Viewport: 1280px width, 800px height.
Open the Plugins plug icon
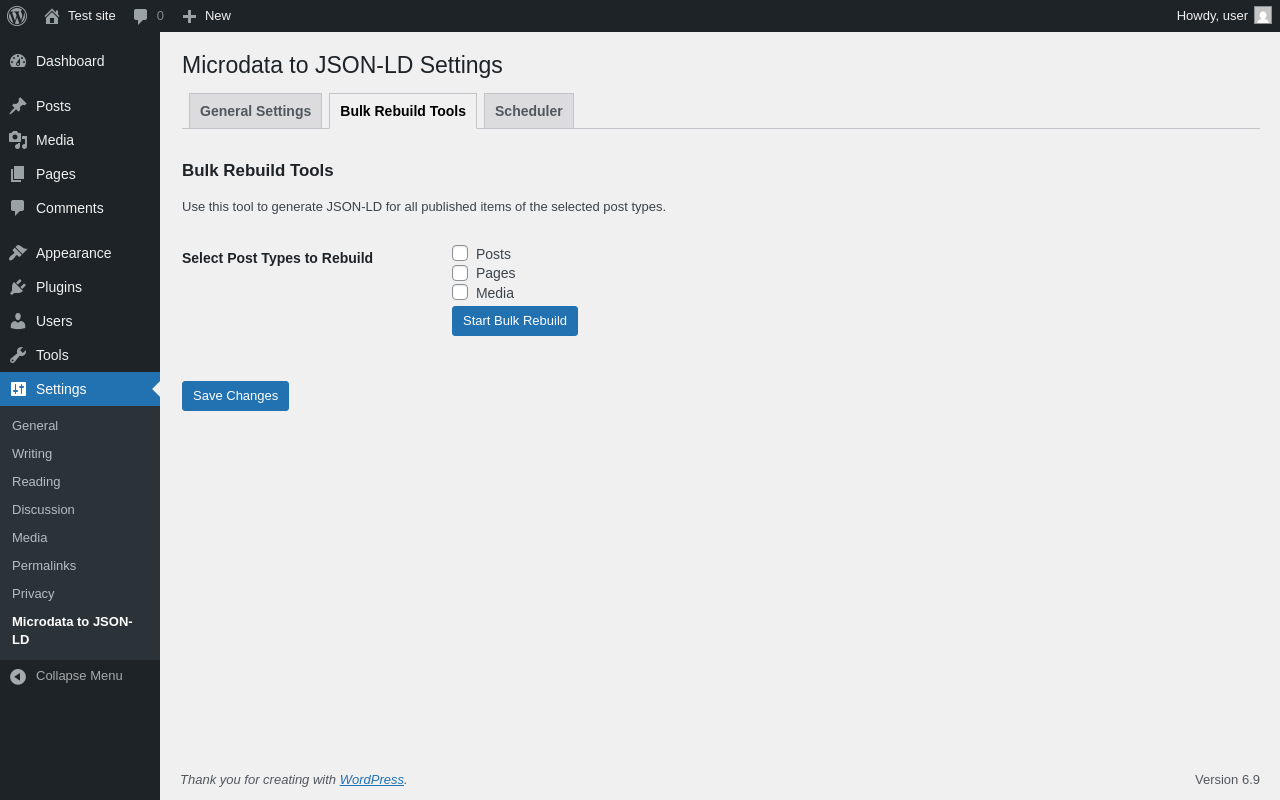[x=18, y=287]
